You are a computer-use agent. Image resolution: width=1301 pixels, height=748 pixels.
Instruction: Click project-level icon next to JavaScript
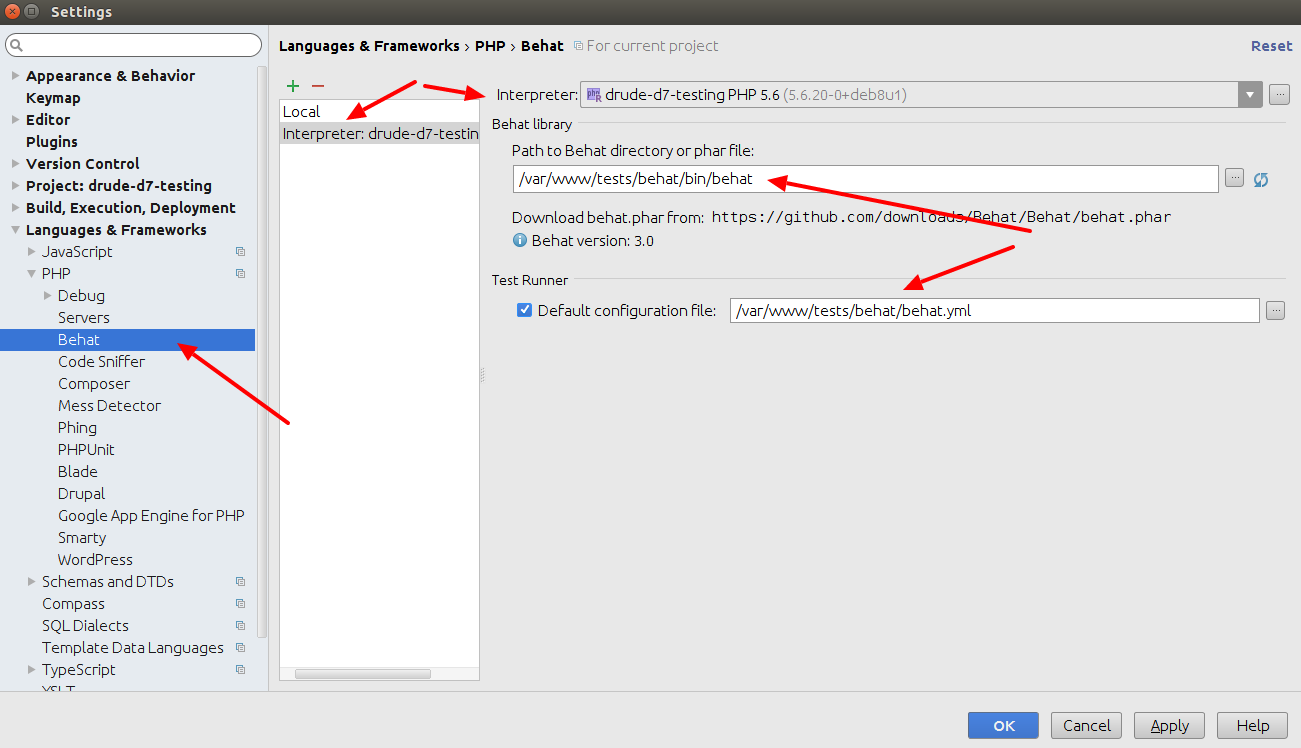coord(240,252)
